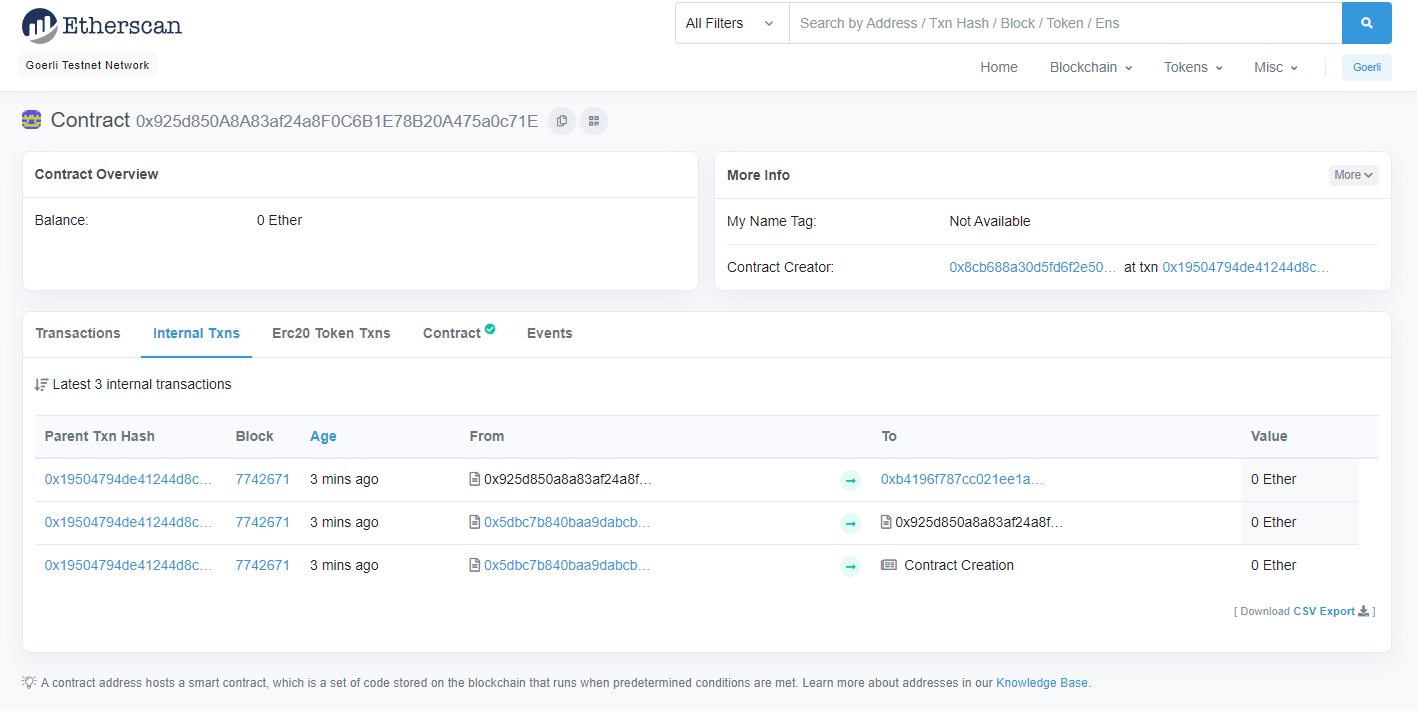Viewport: 1417px width, 711px height.
Task: Click the 0 Ether value in first row
Action: [x=1273, y=479]
